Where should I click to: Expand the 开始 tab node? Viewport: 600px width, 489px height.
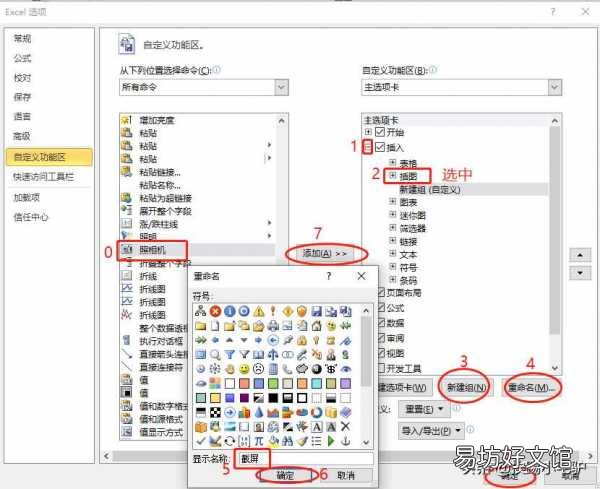click(368, 132)
